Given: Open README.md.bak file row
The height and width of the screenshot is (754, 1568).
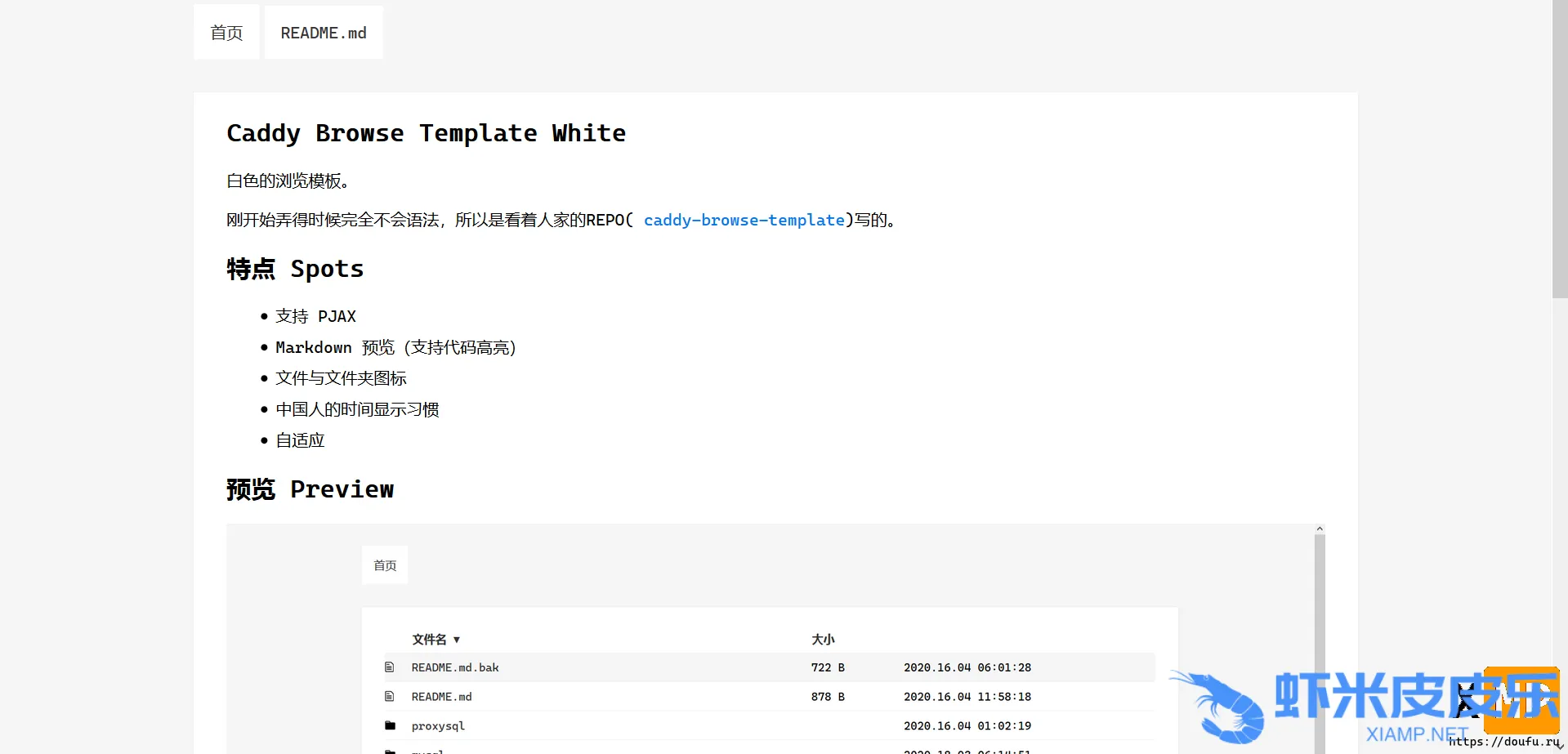Looking at the screenshot, I should [770, 667].
